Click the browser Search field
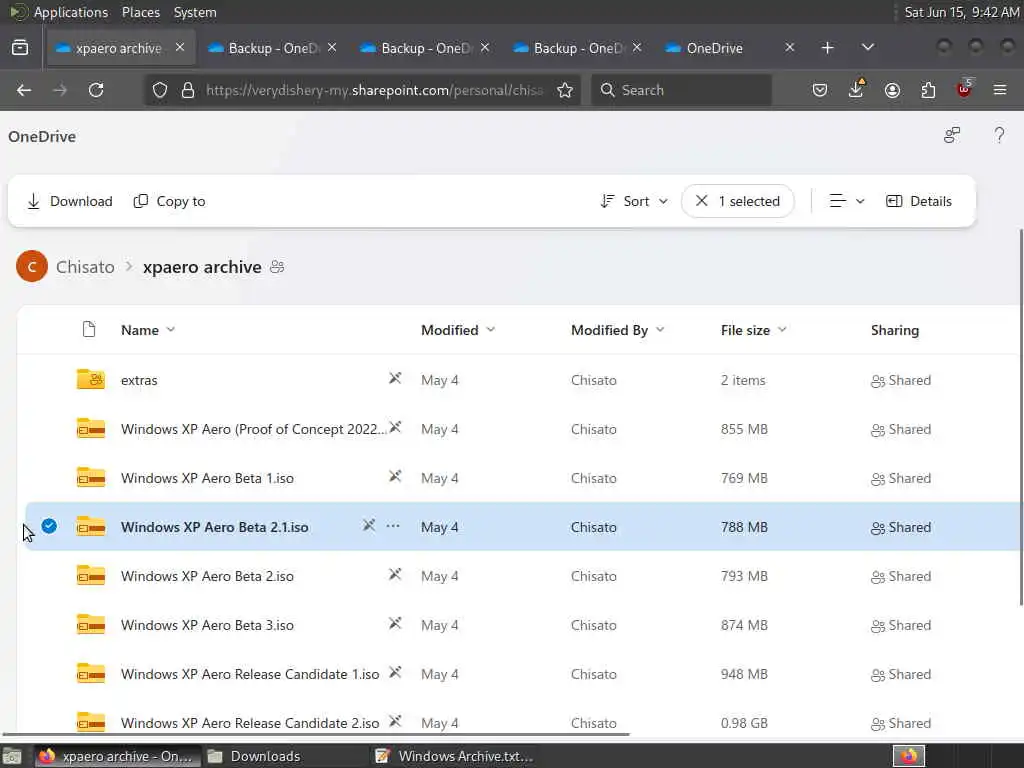1024x768 pixels. 681,90
